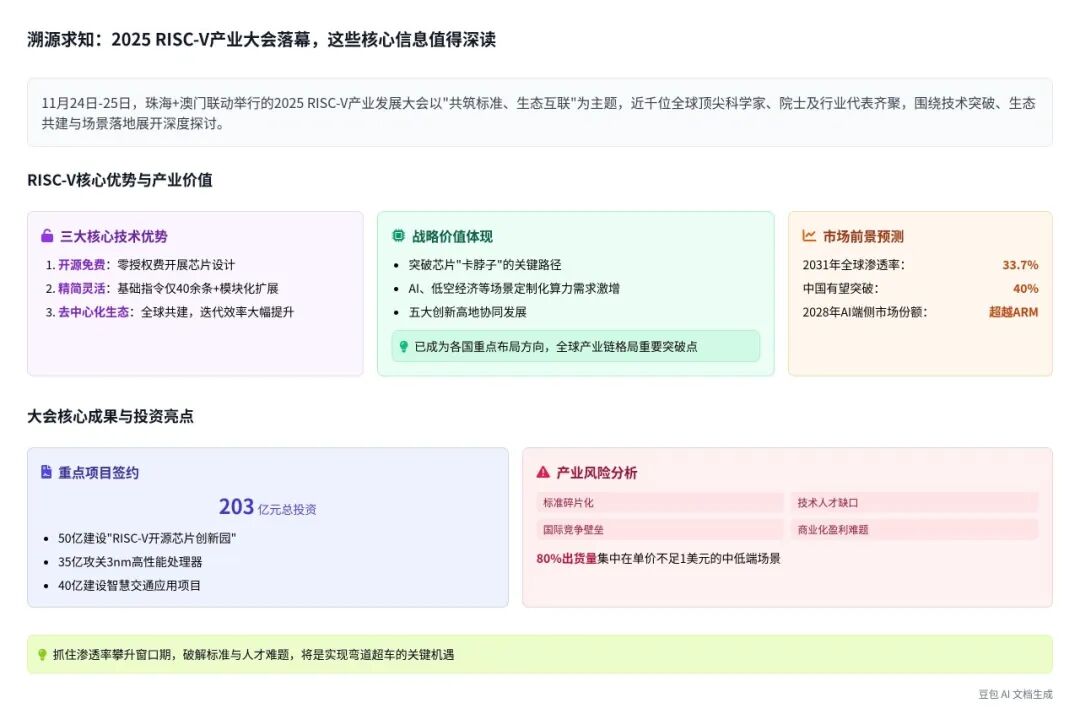Click the document icon beside 重点项目签约
This screenshot has height=714, width=1080.
(46, 472)
